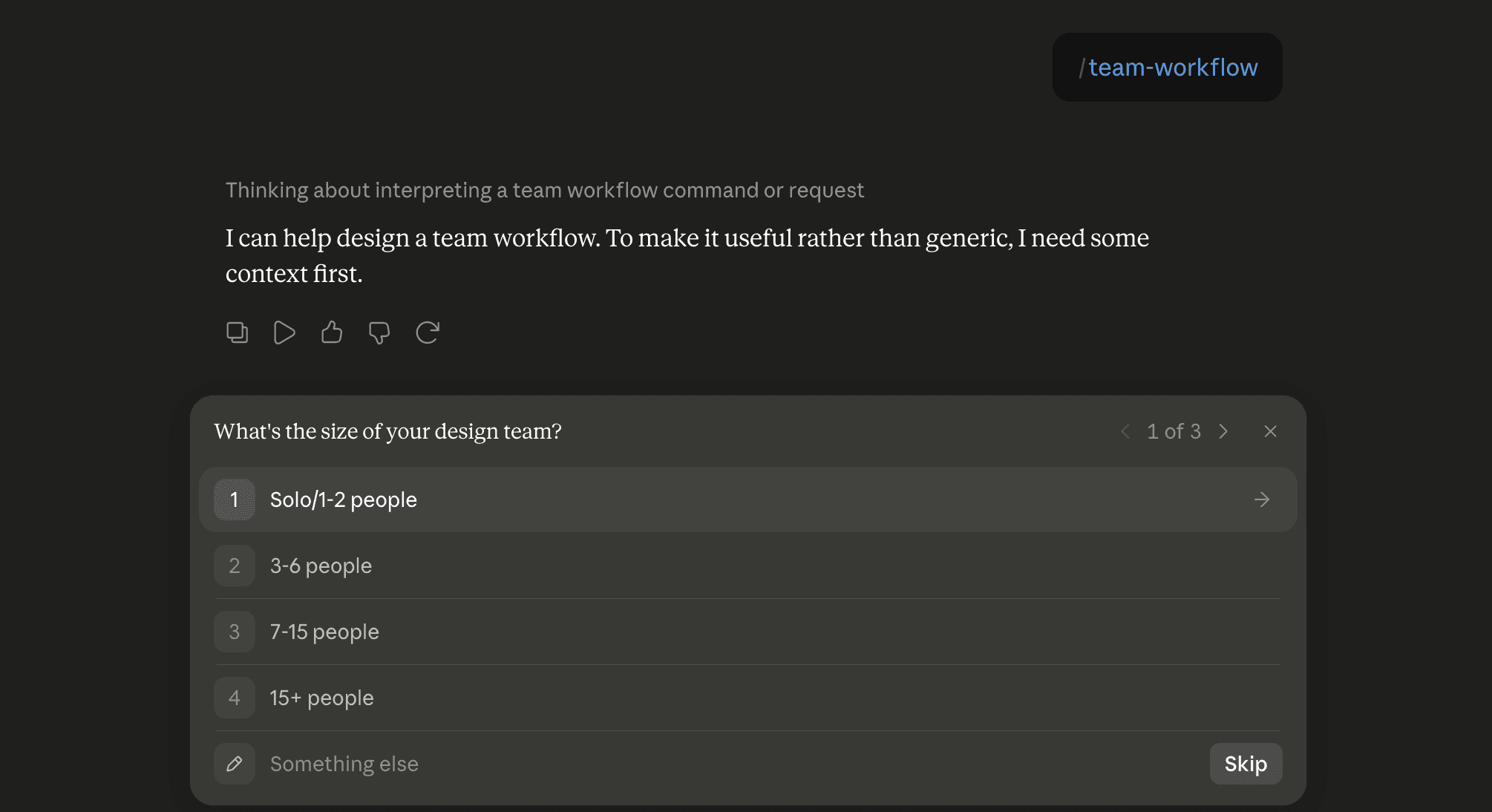The image size is (1492, 812).
Task: Click the arrow on Solo/1-2 people row
Action: pyautogui.click(x=1261, y=500)
